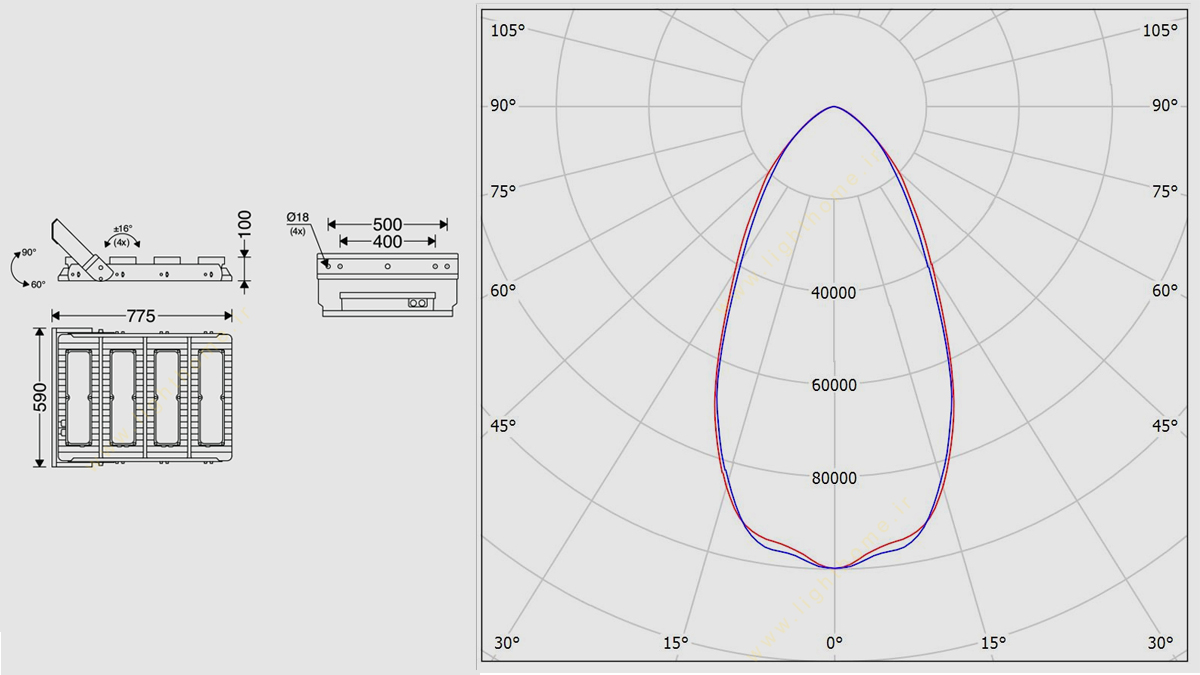This screenshot has width=1200, height=675.
Task: Select the top-view drawing with four LED modules
Action: pos(142,397)
